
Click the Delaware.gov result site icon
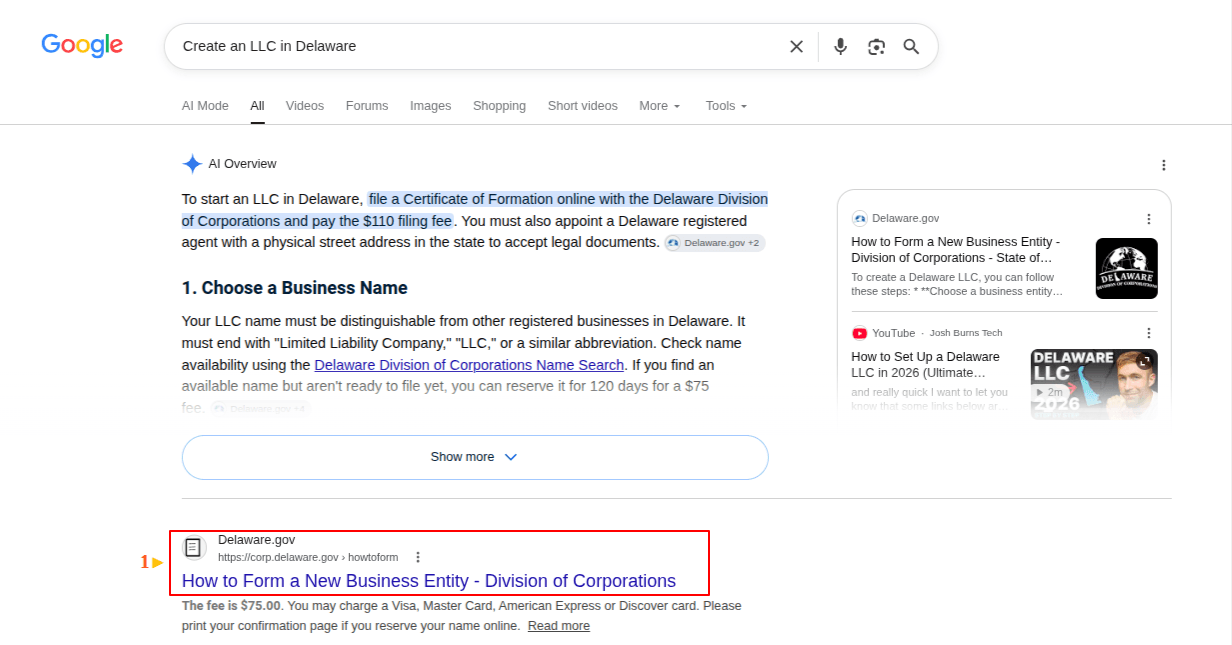click(x=194, y=547)
